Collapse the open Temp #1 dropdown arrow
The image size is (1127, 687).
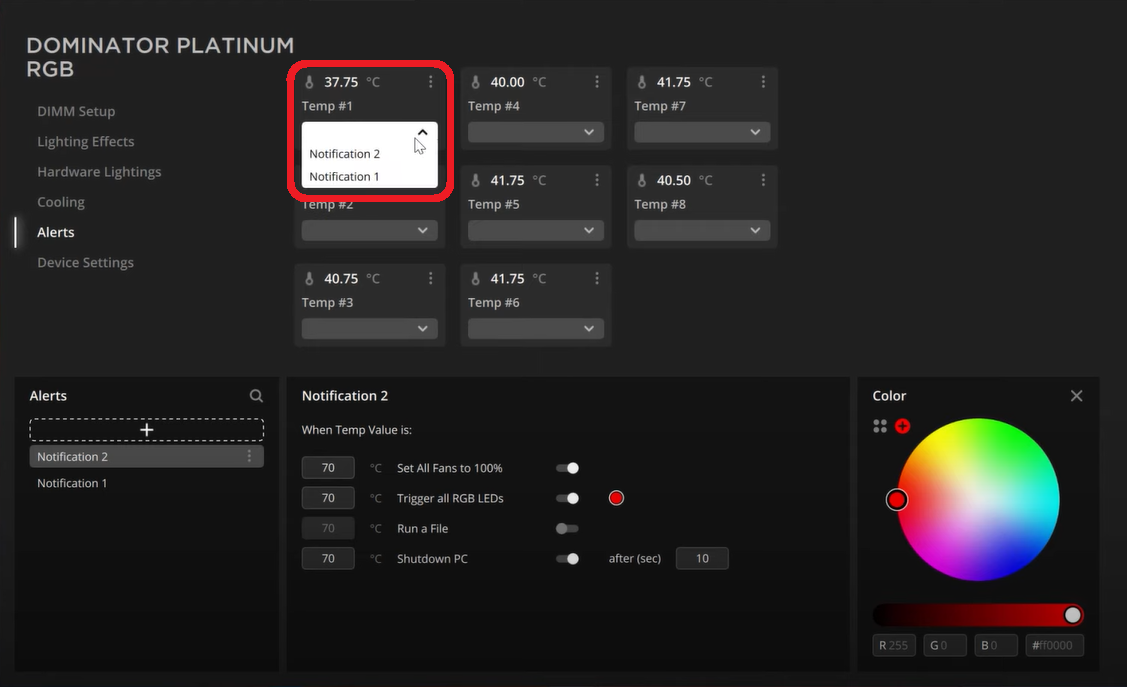point(422,132)
